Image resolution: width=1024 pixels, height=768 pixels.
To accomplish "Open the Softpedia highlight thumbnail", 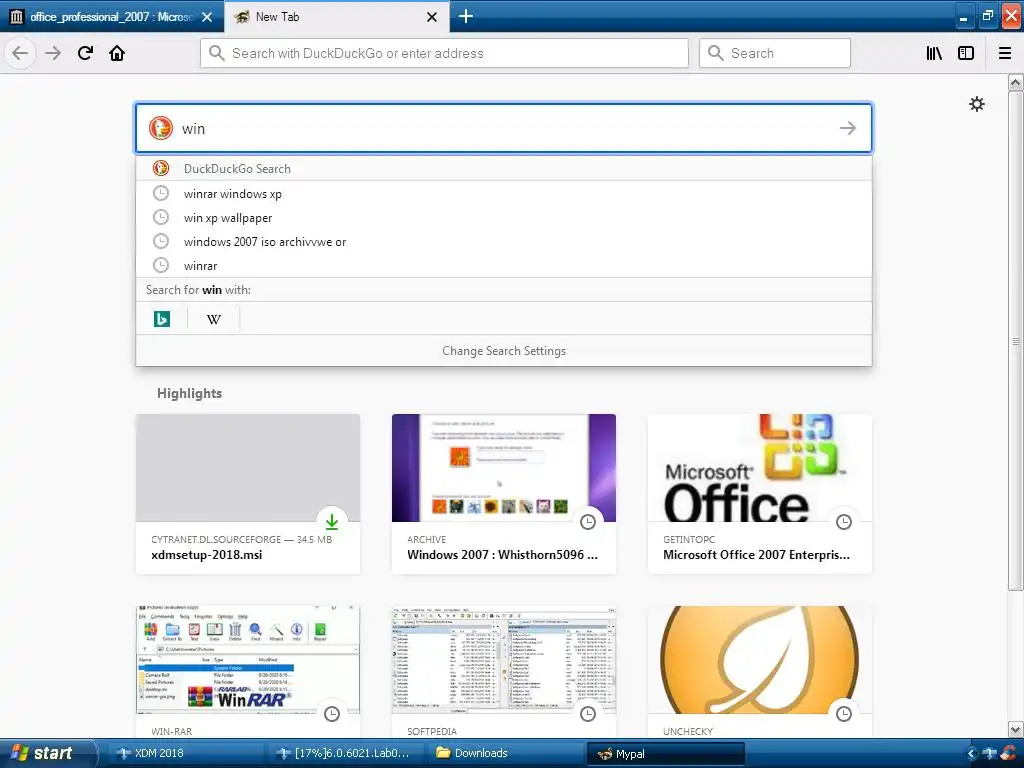I will 504,660.
